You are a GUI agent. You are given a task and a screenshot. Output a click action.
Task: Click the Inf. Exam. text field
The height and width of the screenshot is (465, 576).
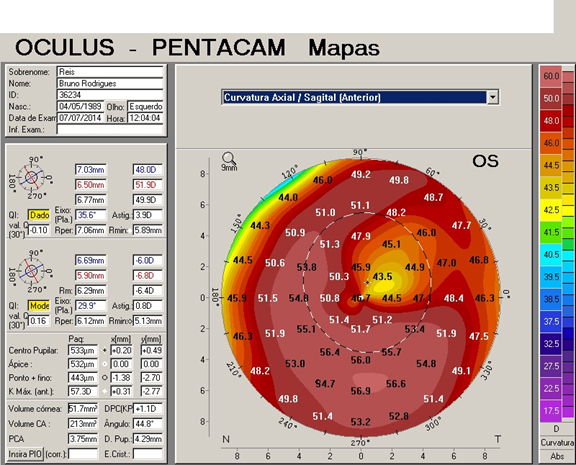click(110, 129)
